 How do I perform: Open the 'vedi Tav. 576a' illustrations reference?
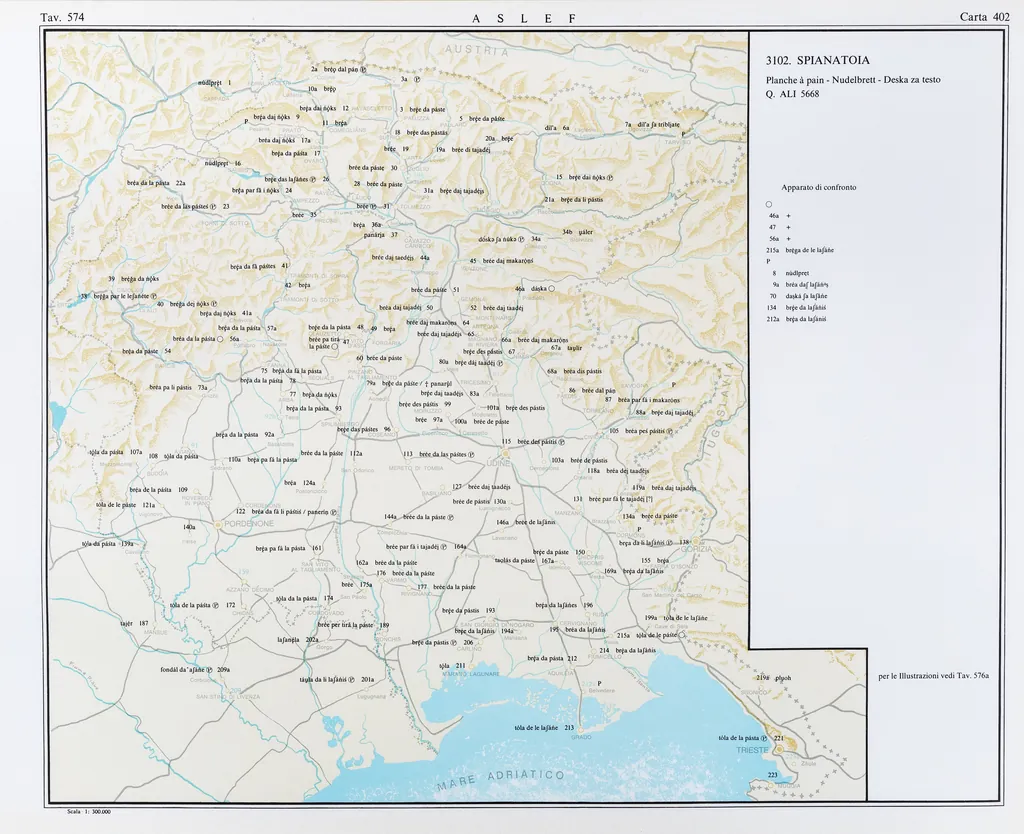coord(932,676)
